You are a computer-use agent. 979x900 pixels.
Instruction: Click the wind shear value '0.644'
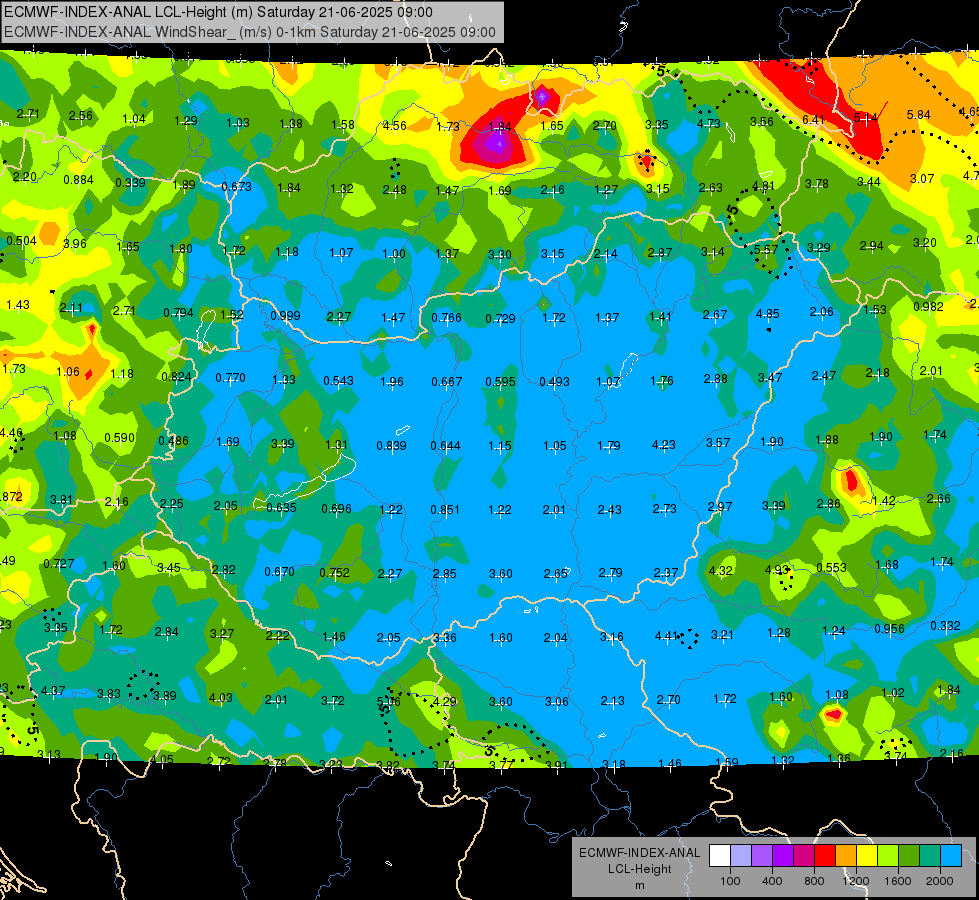[446, 445]
